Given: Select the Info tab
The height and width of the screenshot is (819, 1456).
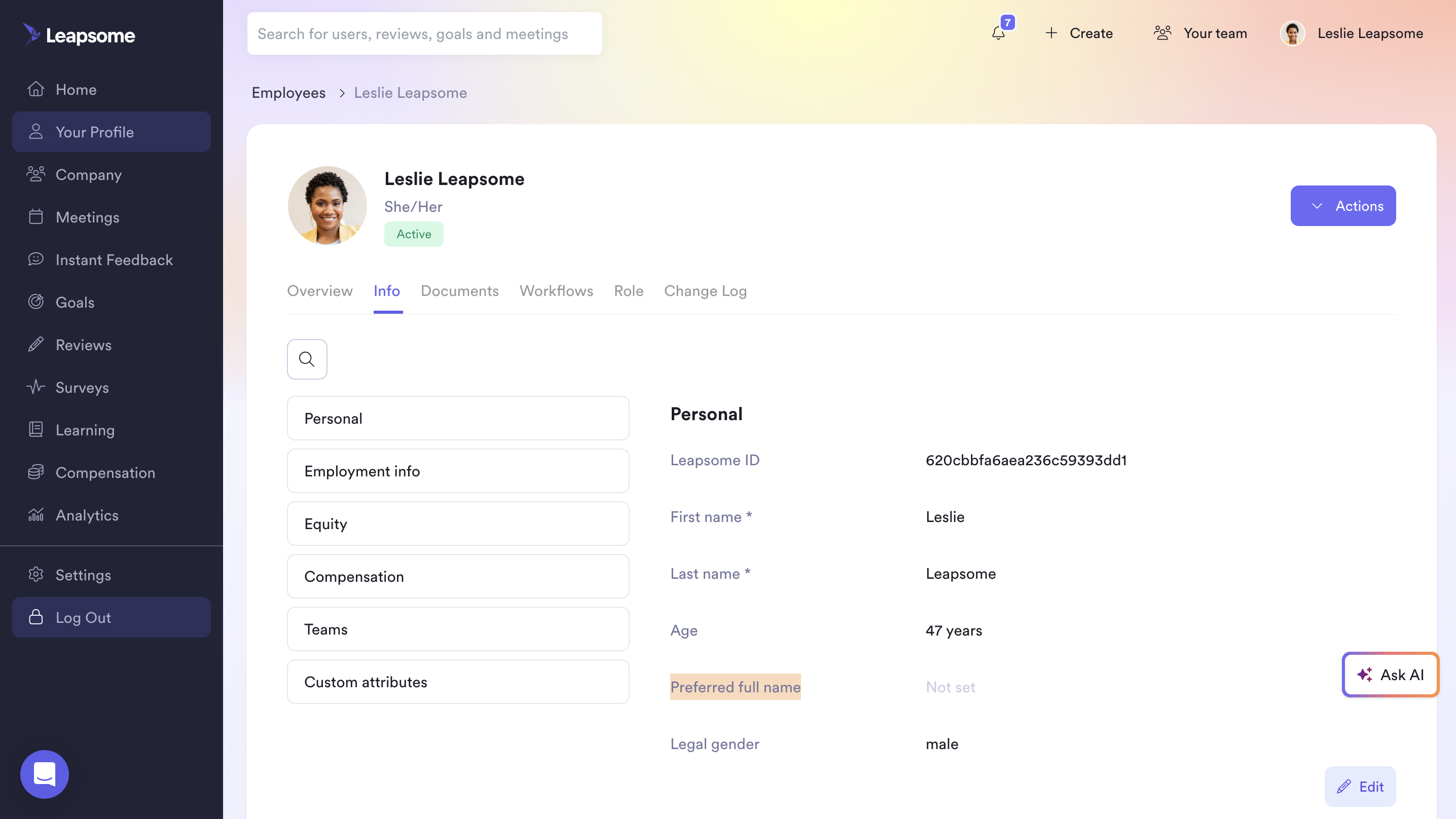Looking at the screenshot, I should 387,291.
